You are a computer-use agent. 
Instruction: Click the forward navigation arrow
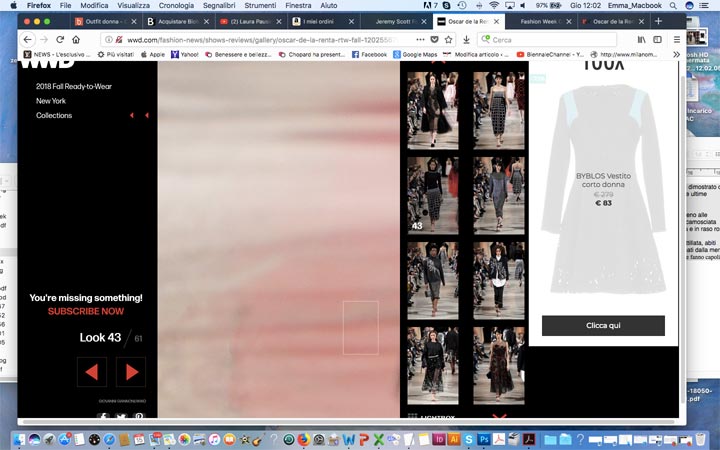(x=44, y=39)
